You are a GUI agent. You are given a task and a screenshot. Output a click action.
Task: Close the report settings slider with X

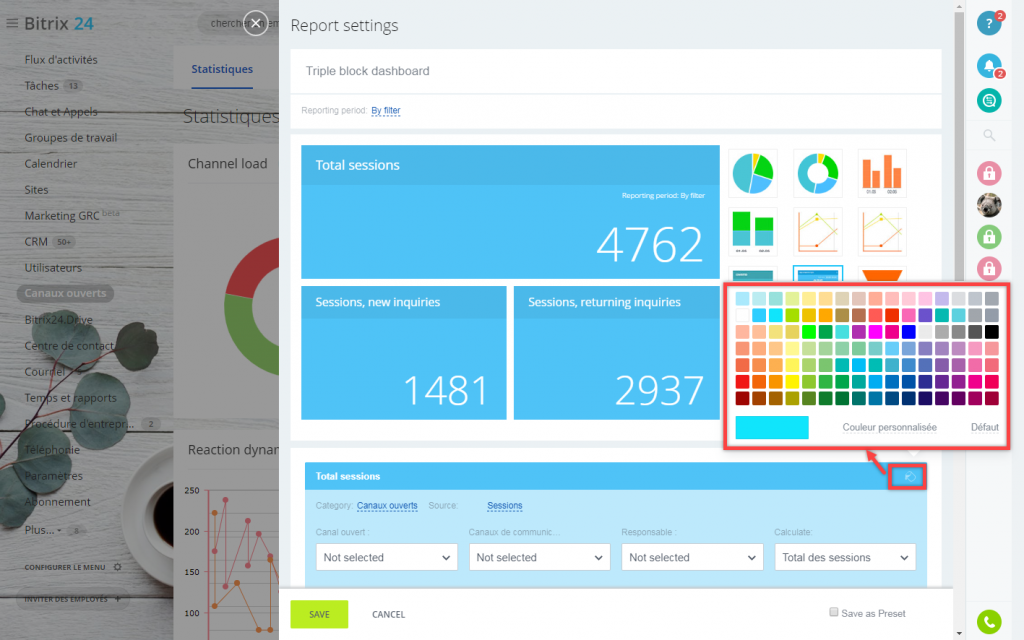point(255,24)
